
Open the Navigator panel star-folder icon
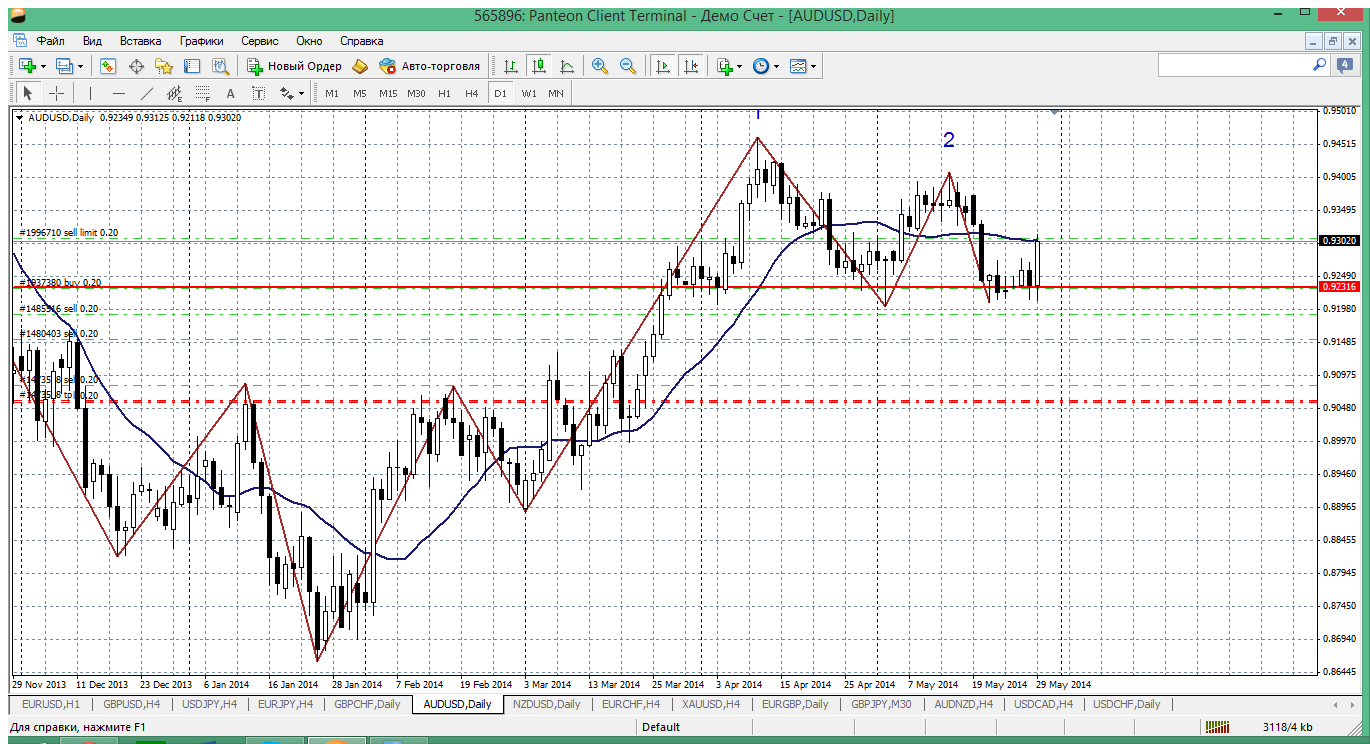click(x=164, y=66)
